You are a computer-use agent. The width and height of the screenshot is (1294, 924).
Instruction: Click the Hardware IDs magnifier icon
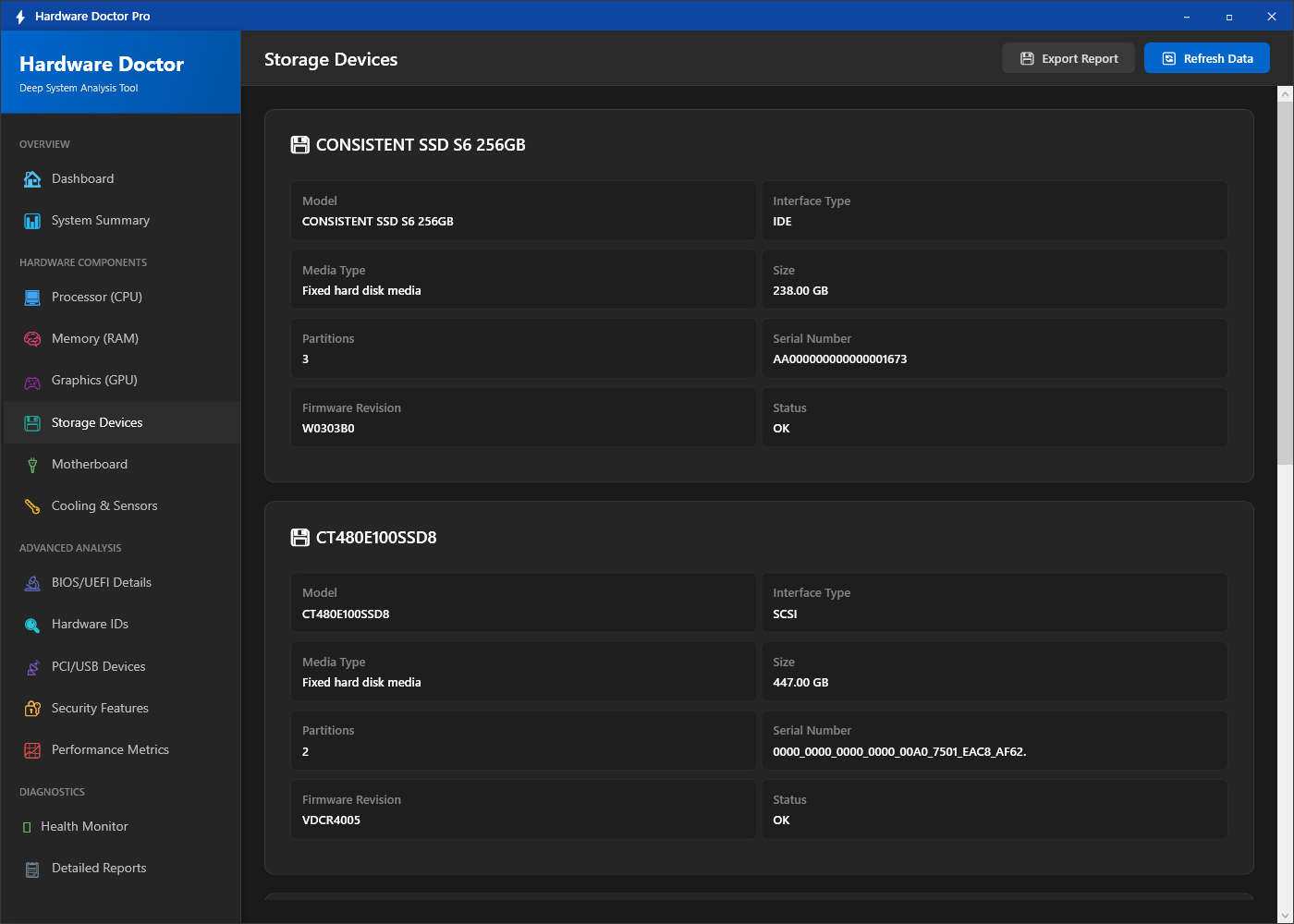[32, 625]
